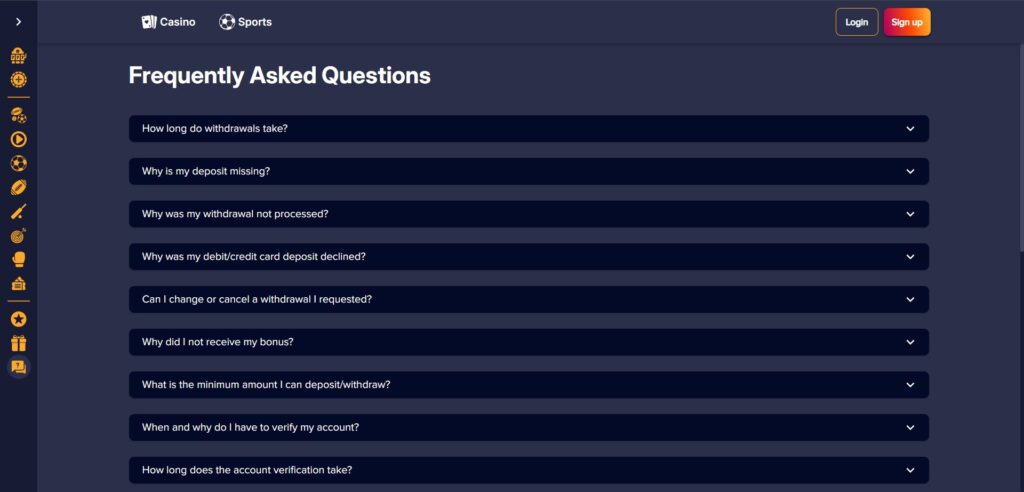Open the cricket bat sidebar icon
1024x492 pixels.
pos(18,211)
